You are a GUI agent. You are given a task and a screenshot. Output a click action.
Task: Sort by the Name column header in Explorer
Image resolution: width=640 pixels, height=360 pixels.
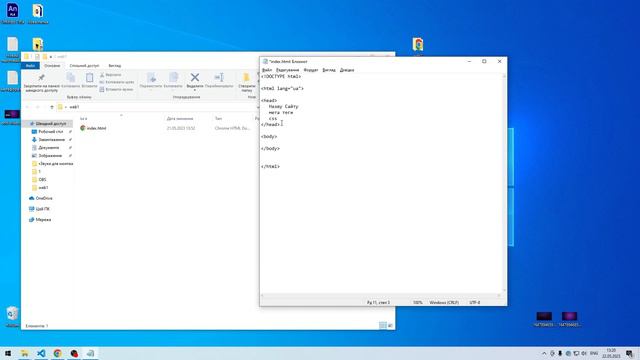click(x=83, y=118)
